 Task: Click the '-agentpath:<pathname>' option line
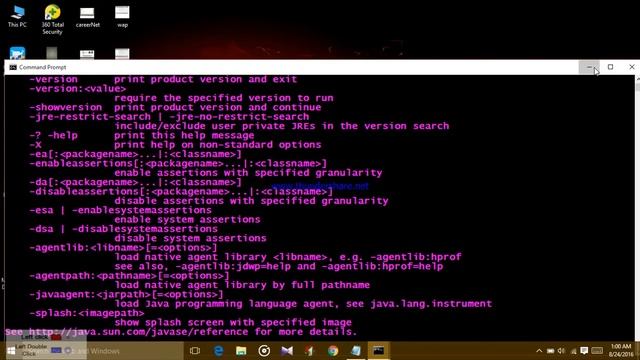(x=129, y=276)
